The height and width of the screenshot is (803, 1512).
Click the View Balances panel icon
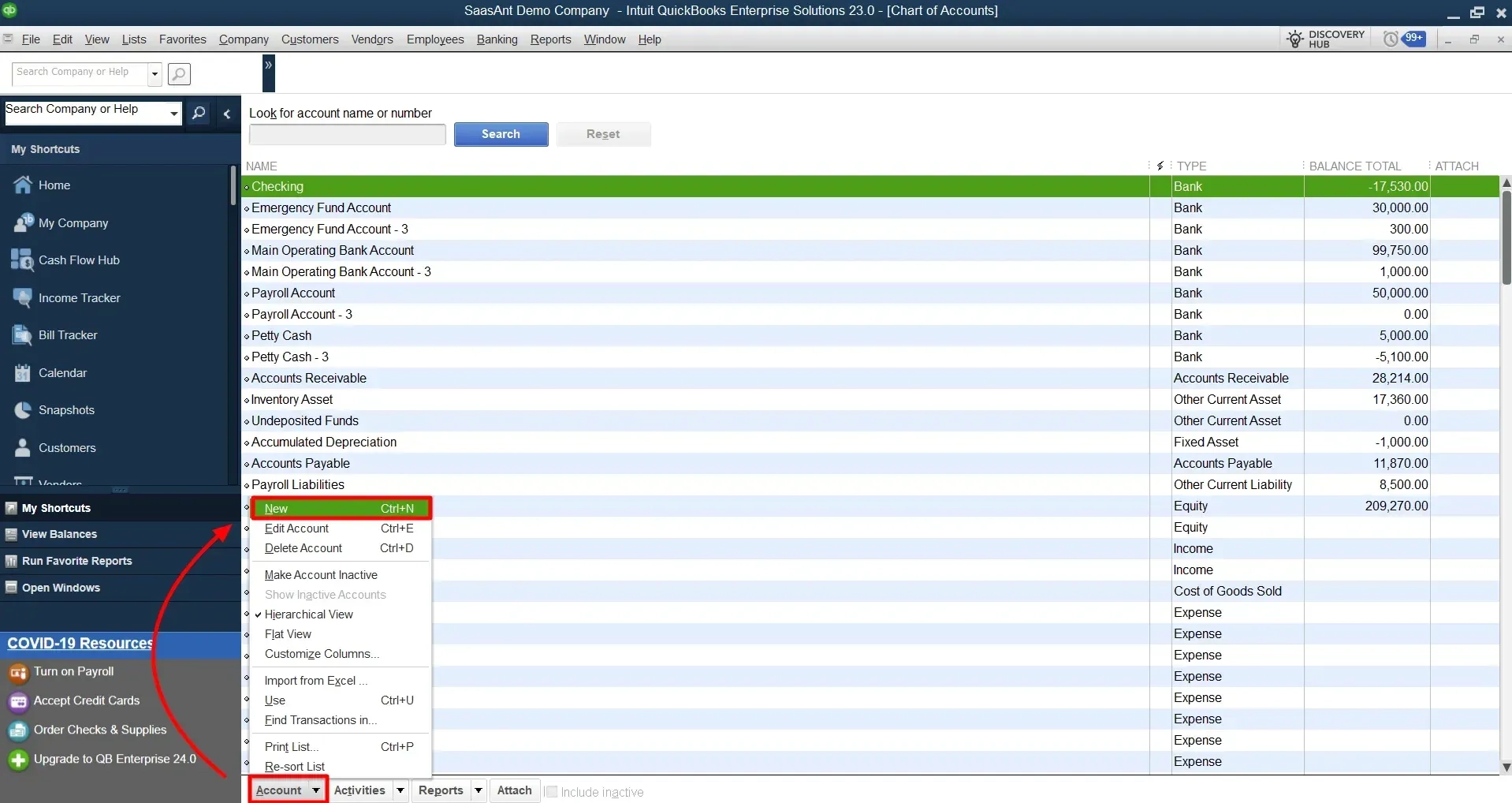point(11,534)
